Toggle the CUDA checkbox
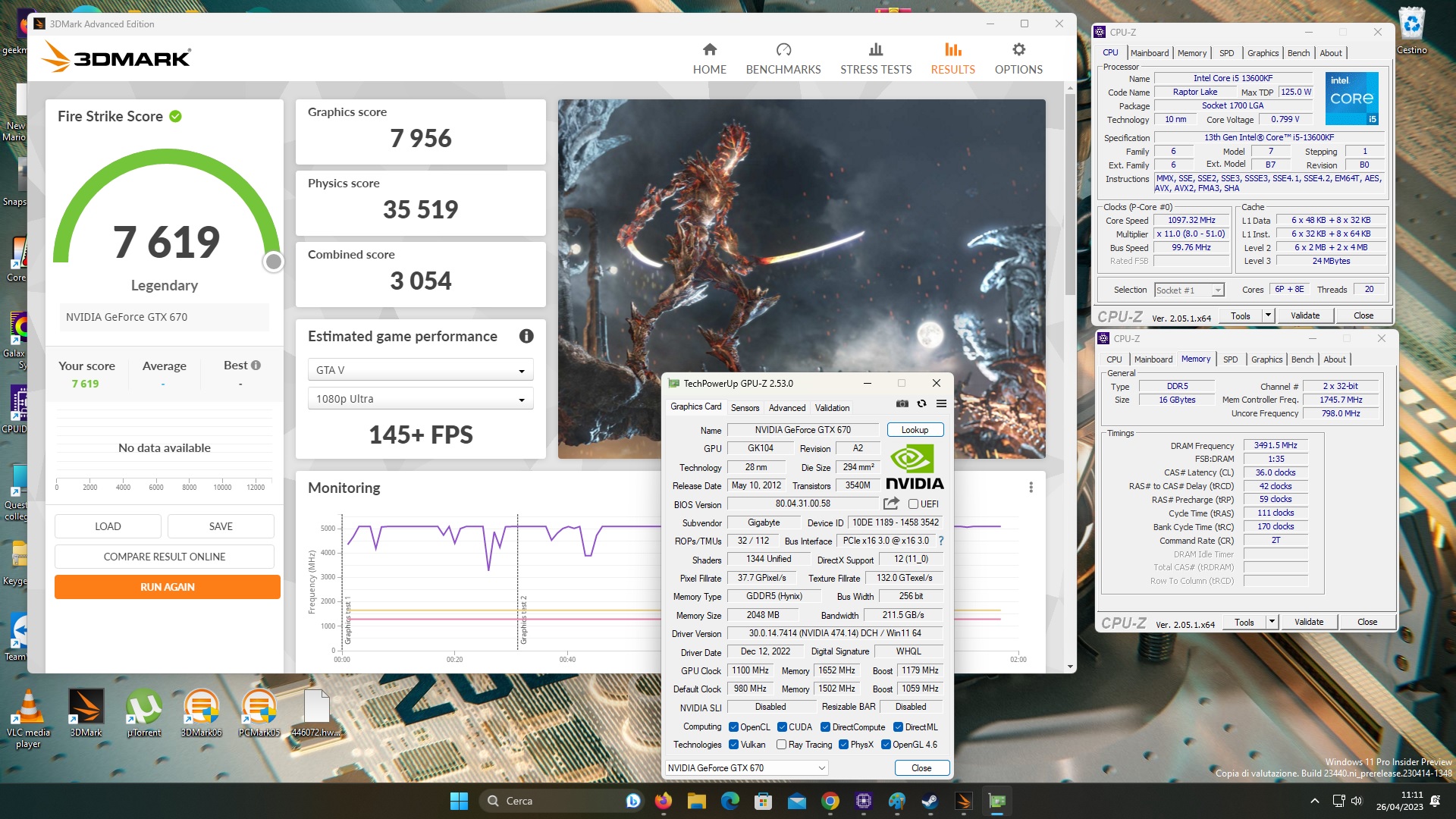Screen dimensions: 1456x819 click(x=782, y=726)
